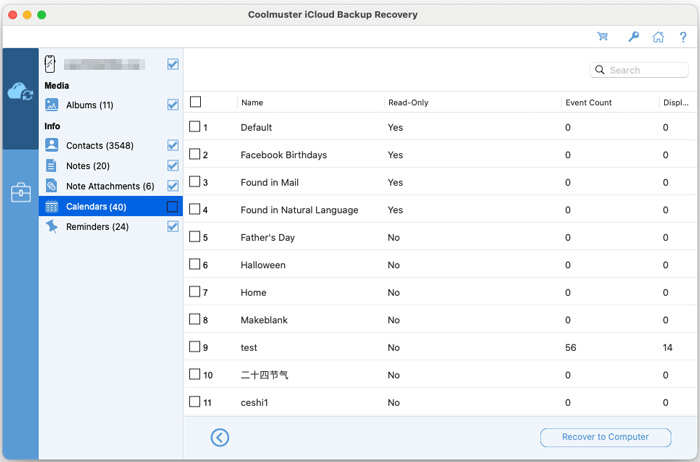700x462 pixels.
Task: Uncheck the Note Attachments checkbox
Action: click(x=173, y=186)
